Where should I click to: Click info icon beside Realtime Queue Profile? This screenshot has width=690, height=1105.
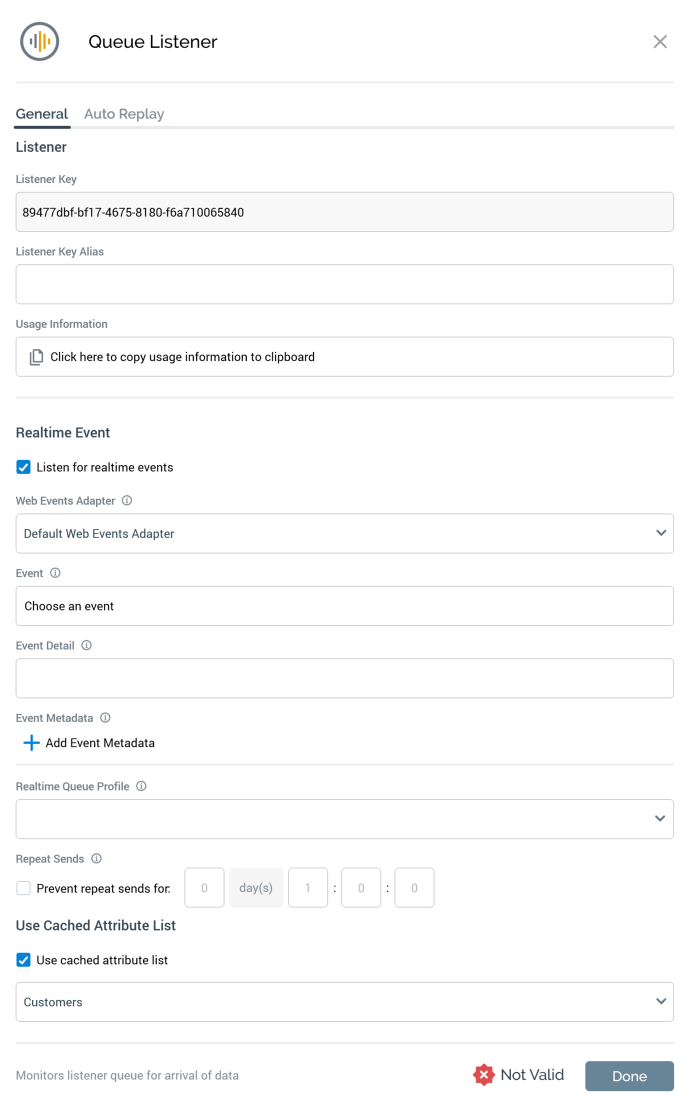click(x=141, y=787)
